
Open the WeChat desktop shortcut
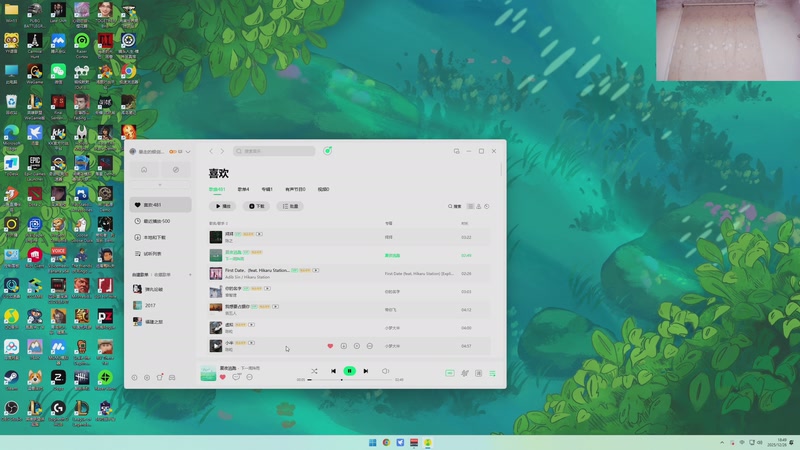tap(58, 73)
